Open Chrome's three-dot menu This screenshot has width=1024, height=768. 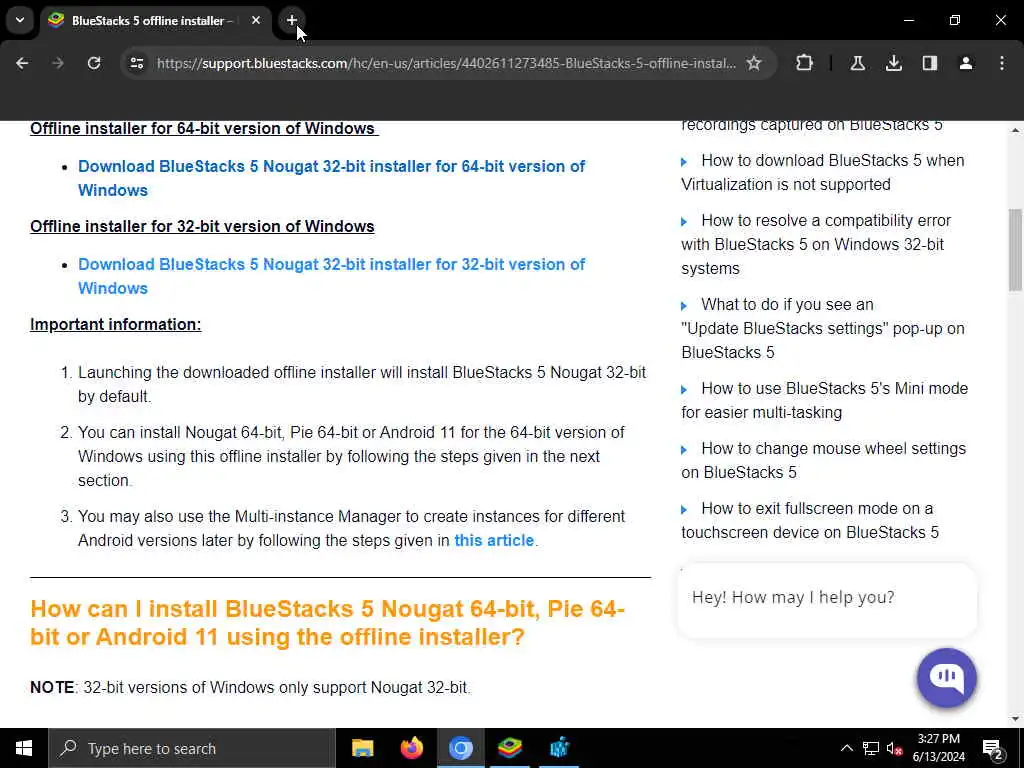pyautogui.click(x=1002, y=63)
